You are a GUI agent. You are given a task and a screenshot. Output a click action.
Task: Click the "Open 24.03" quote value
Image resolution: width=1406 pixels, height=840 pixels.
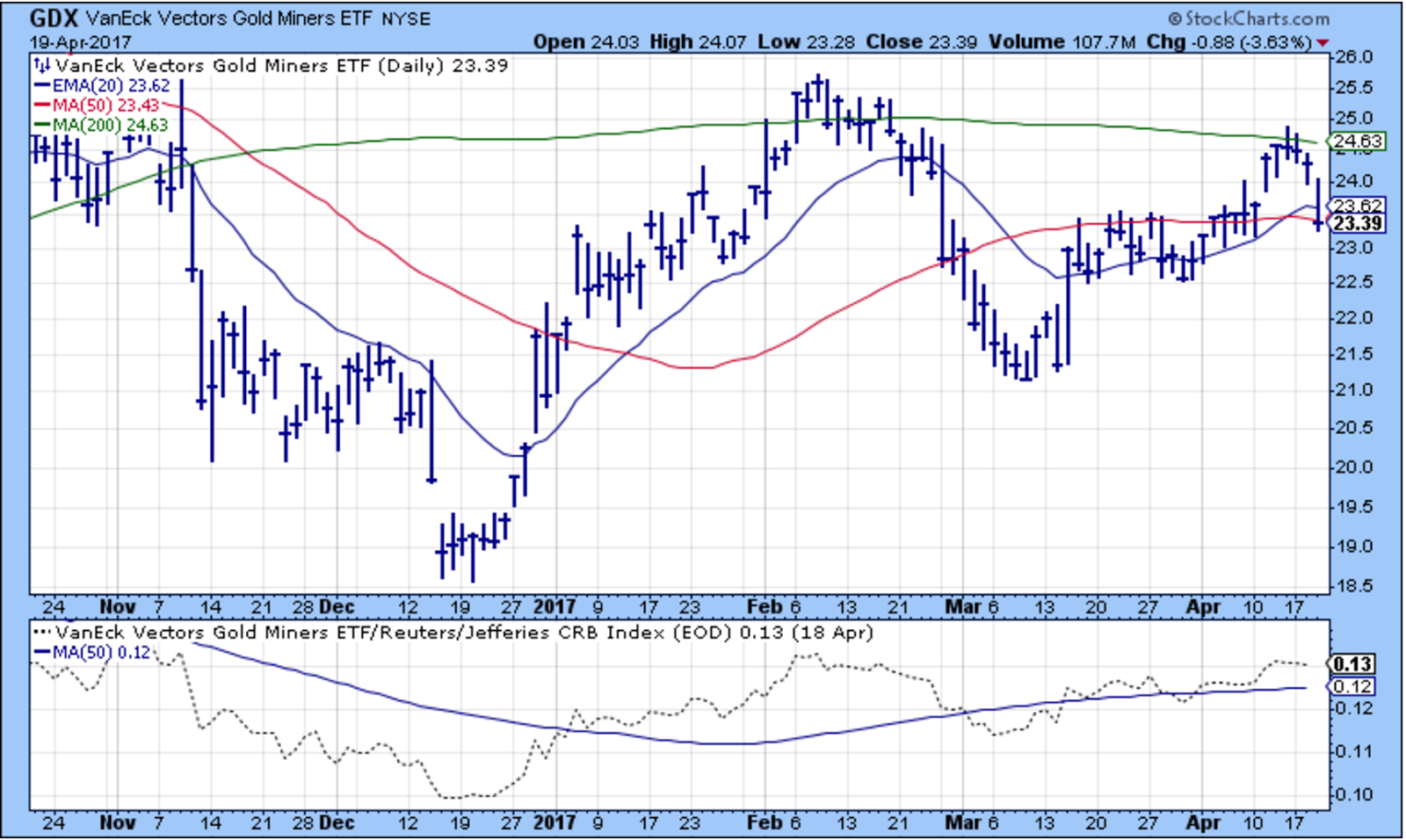586,42
